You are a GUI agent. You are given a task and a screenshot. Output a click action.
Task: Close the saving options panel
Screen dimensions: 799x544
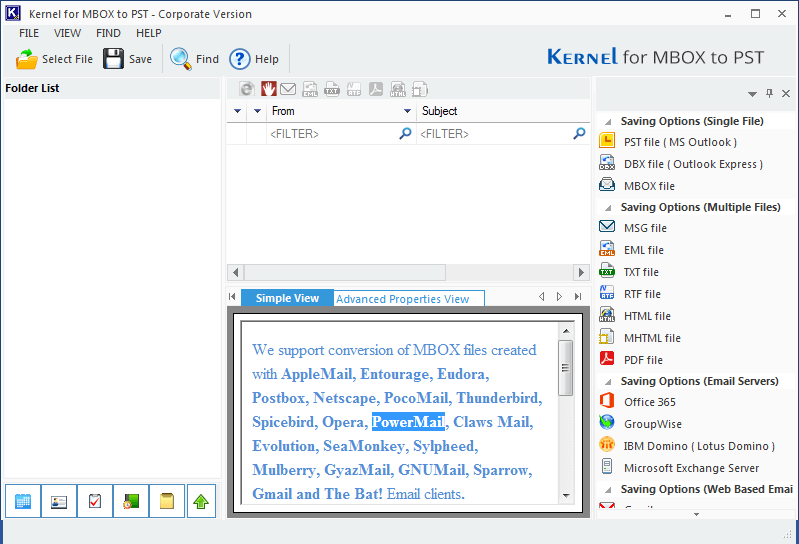pos(786,93)
